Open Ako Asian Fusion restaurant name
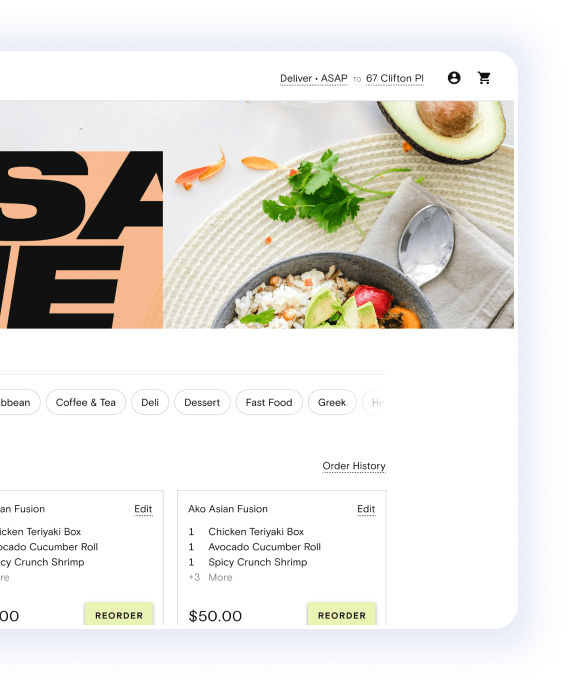Image resolution: width=569 pixels, height=686 pixels. tap(228, 509)
